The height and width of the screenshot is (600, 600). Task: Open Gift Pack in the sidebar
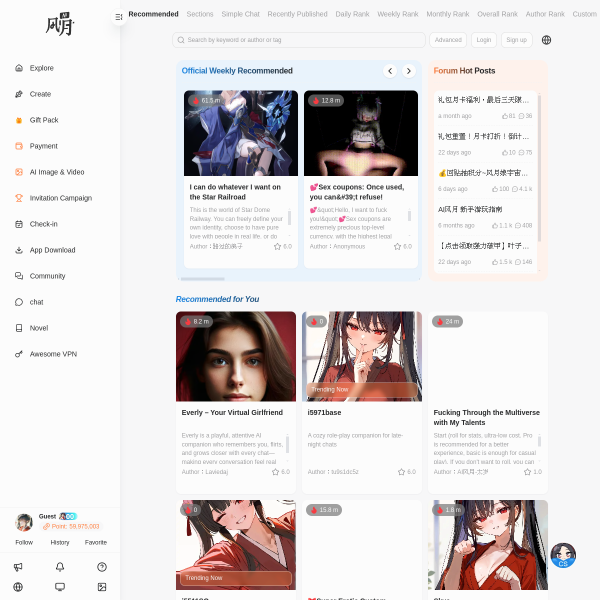click(37, 120)
